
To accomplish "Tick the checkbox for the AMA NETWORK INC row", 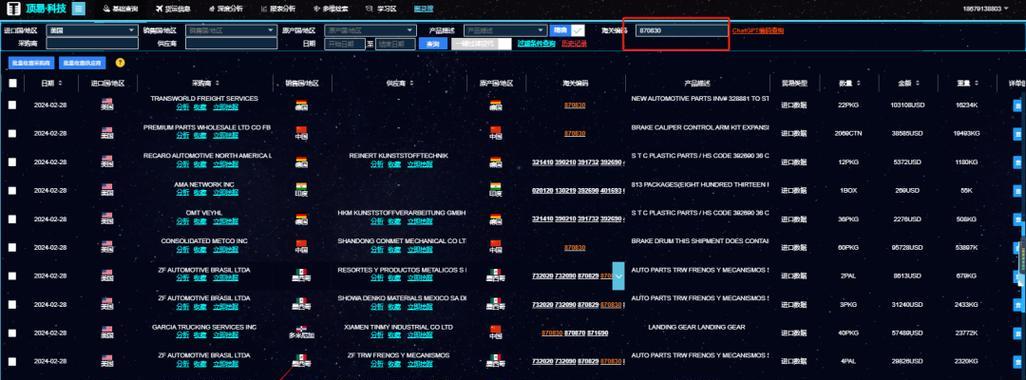I will [x=12, y=190].
